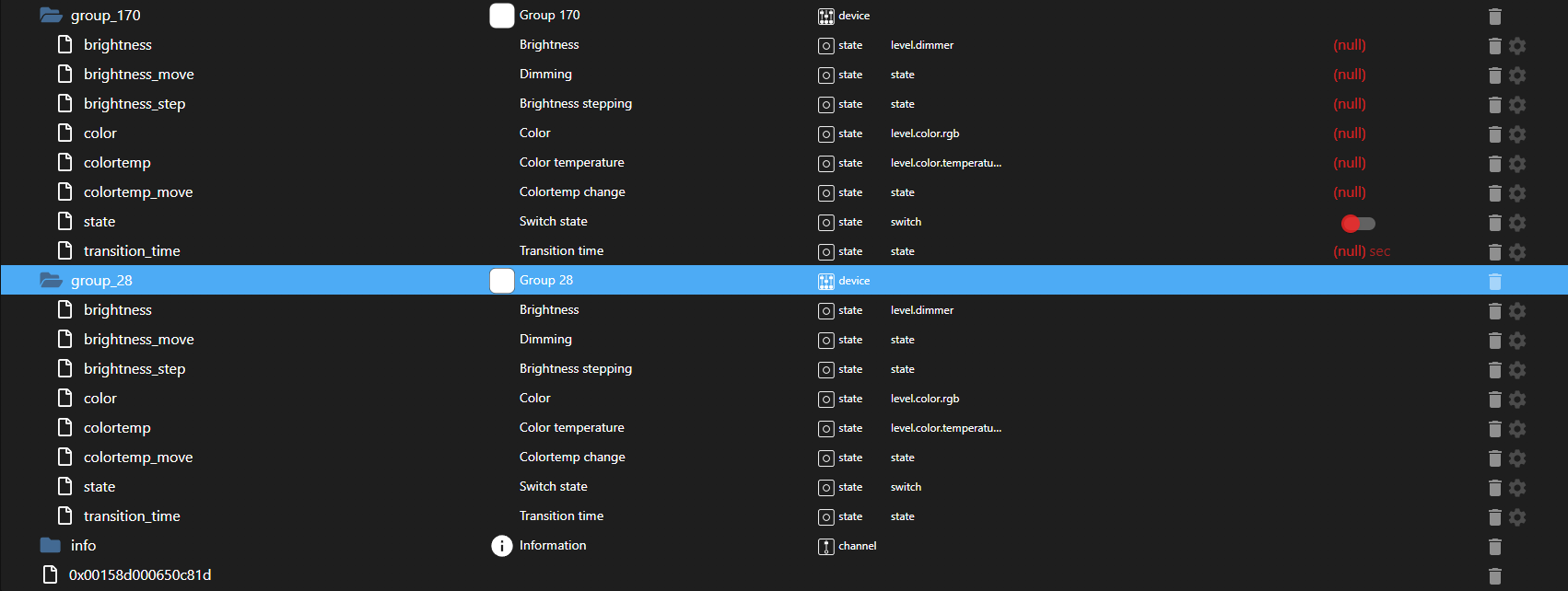
Task: Select group_28 state tree item
Action: point(99,487)
